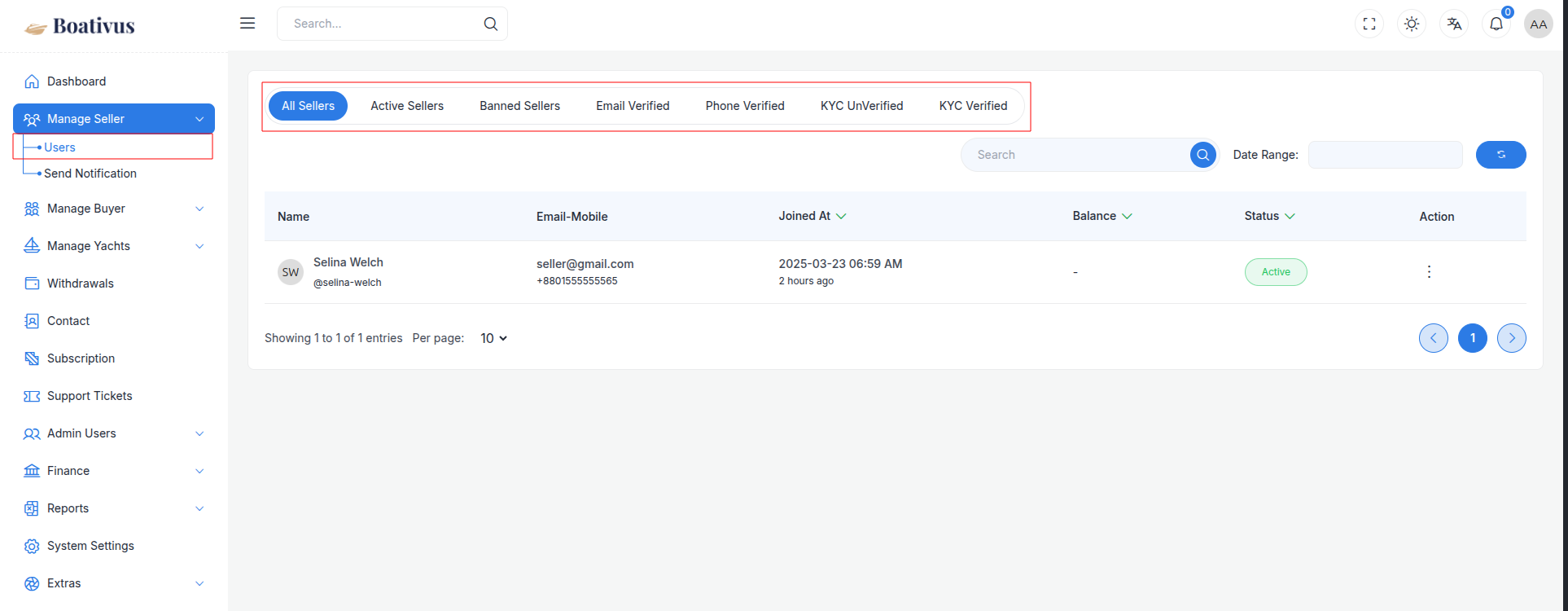Enter fullscreen mode via top icon

[1369, 24]
